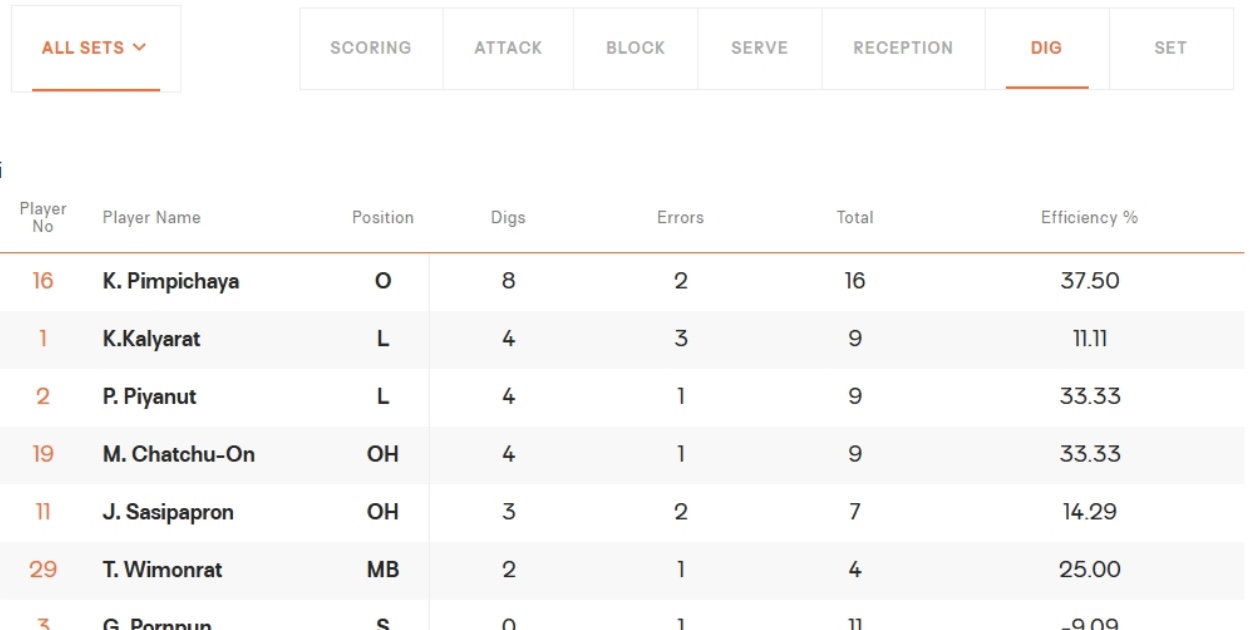The width and height of the screenshot is (1250, 630).
Task: Open J. Sasipapron's player row
Action: coord(624,512)
